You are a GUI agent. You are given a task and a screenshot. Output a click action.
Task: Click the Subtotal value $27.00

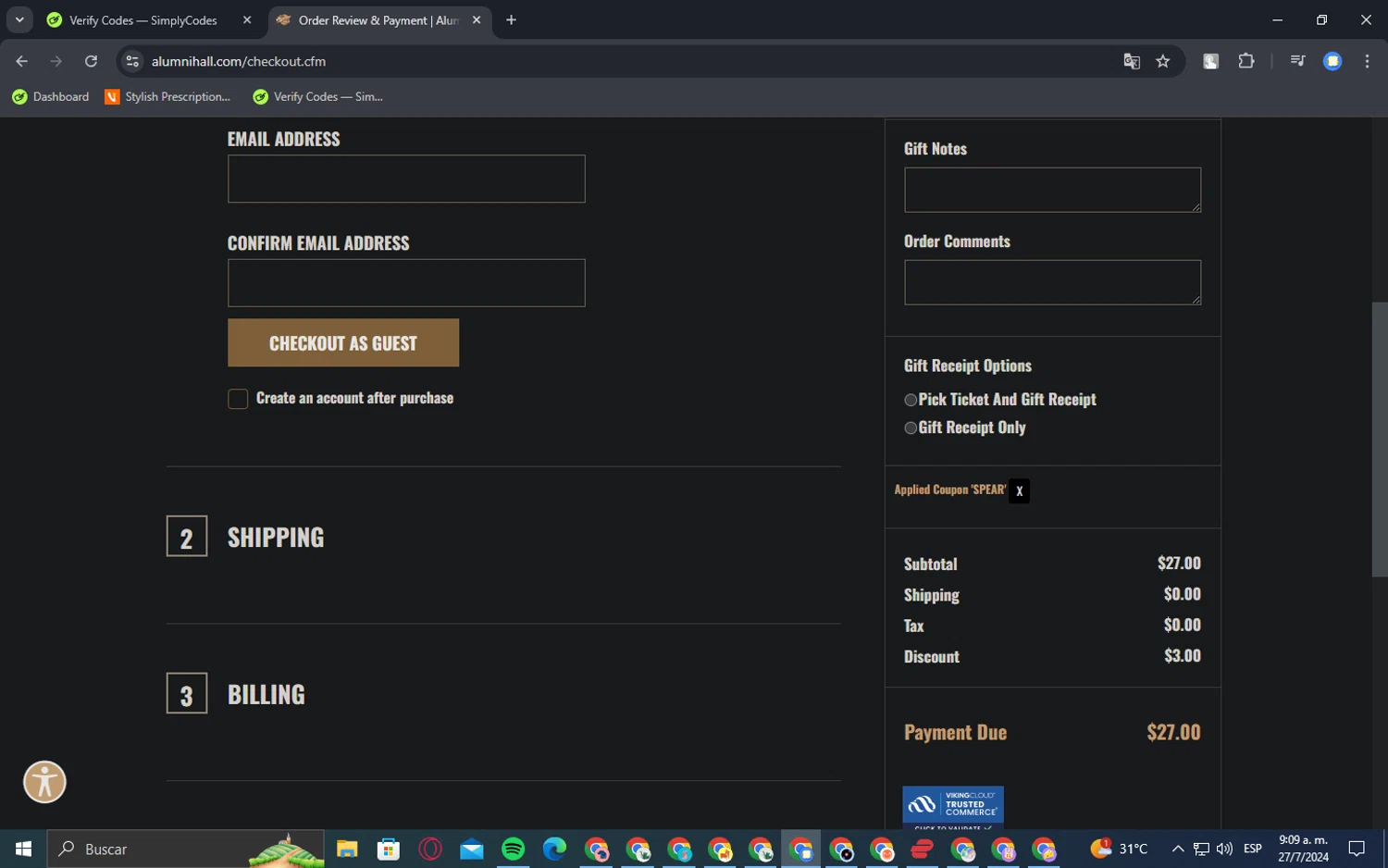pos(1179,564)
